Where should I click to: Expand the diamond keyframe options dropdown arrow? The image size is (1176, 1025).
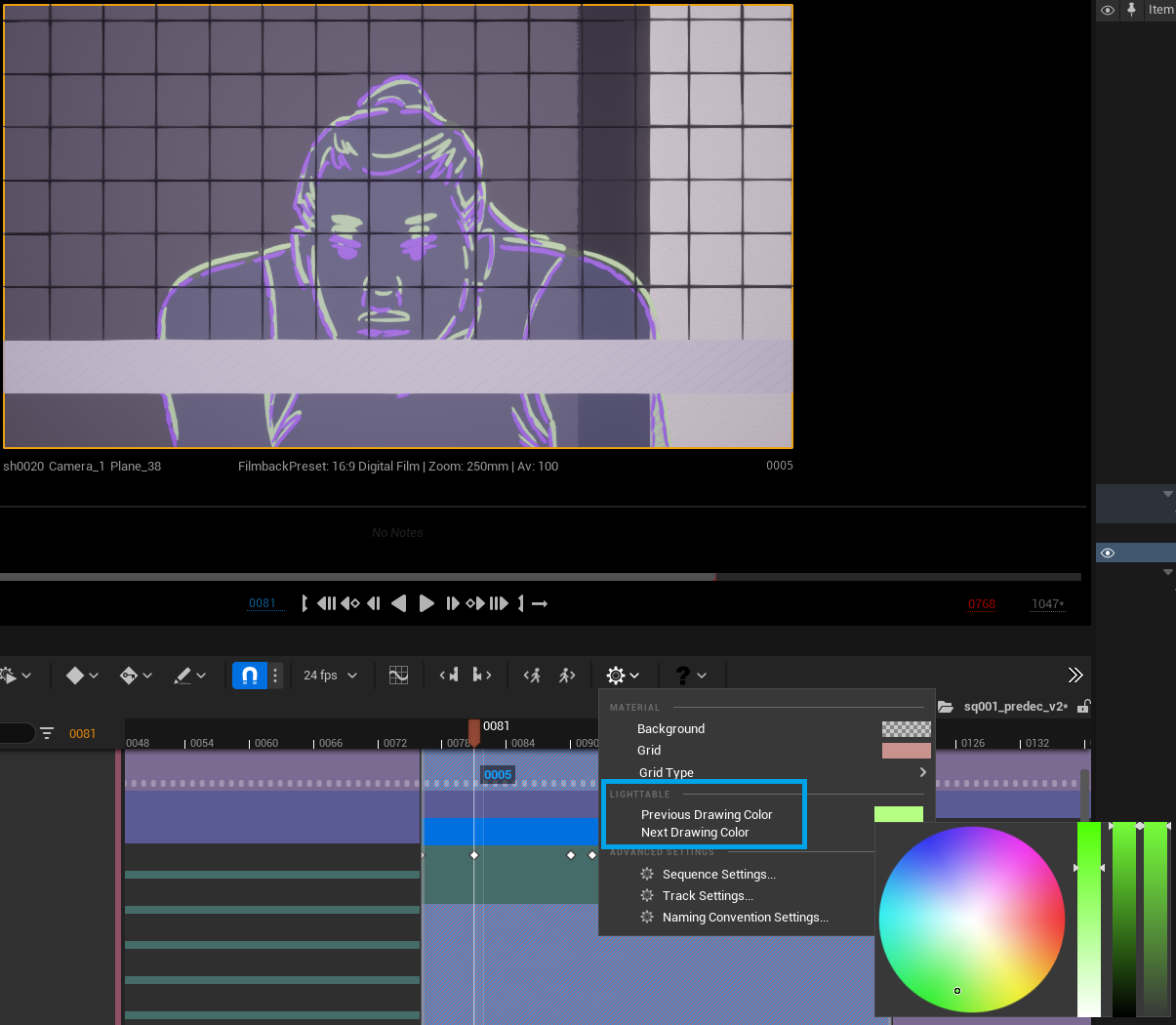click(x=94, y=675)
